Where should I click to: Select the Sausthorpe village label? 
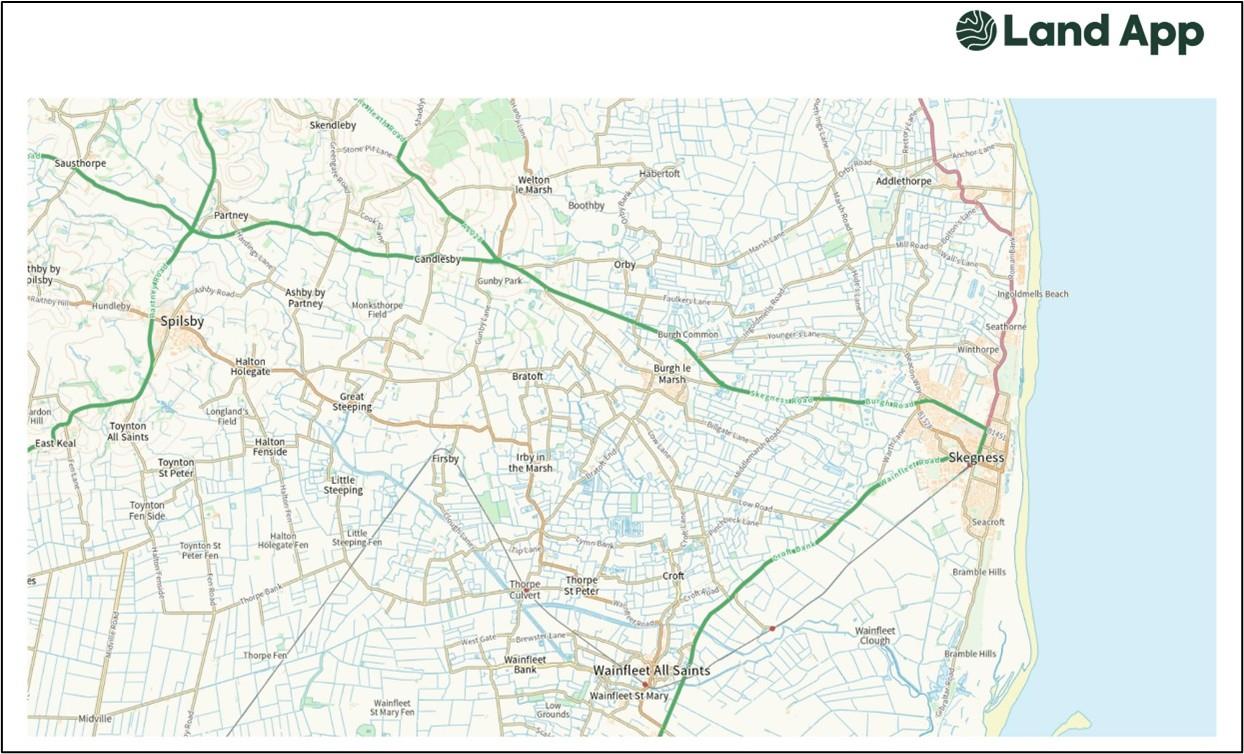pos(81,162)
